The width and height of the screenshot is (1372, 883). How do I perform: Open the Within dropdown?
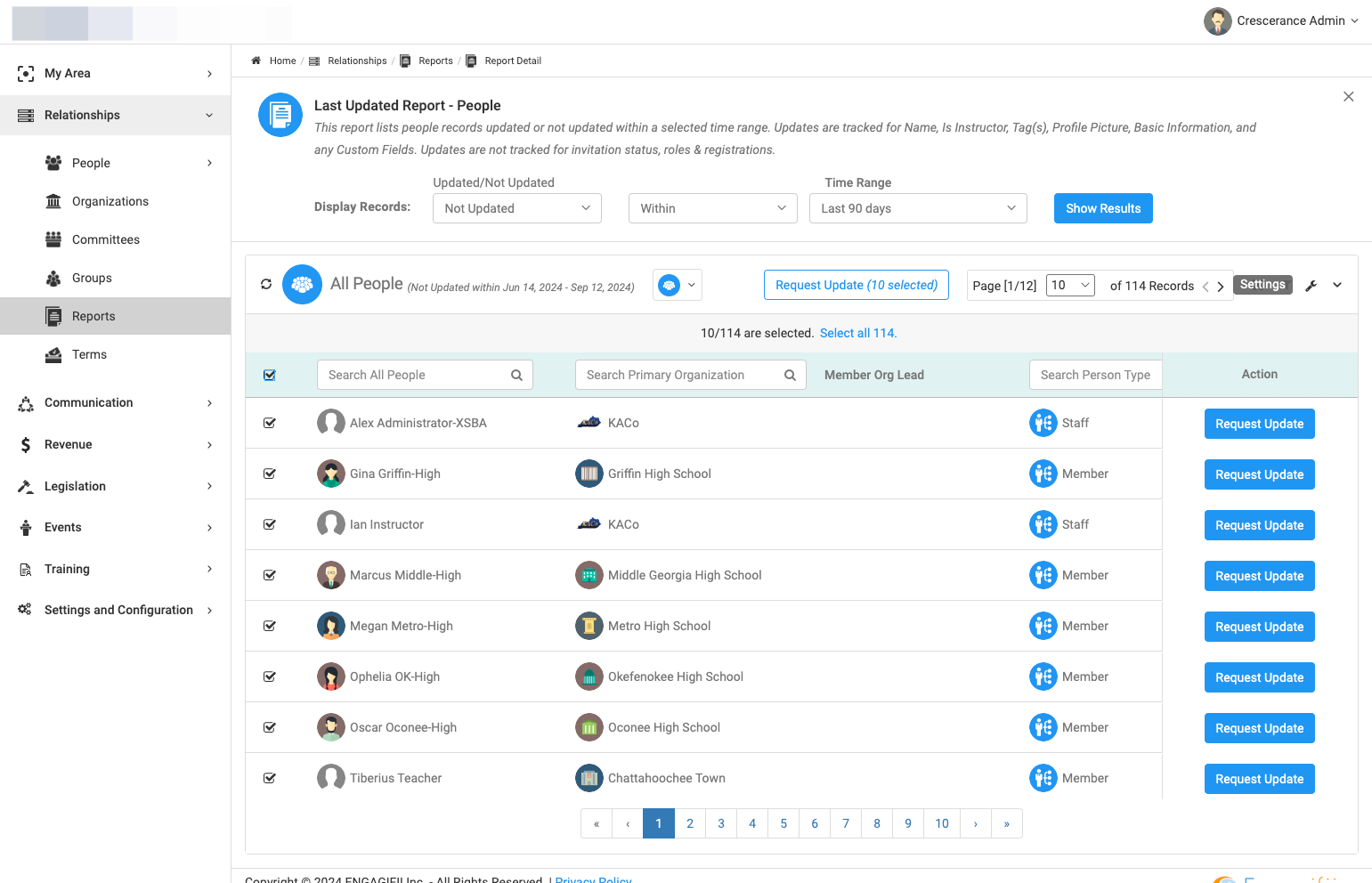pyautogui.click(x=713, y=208)
